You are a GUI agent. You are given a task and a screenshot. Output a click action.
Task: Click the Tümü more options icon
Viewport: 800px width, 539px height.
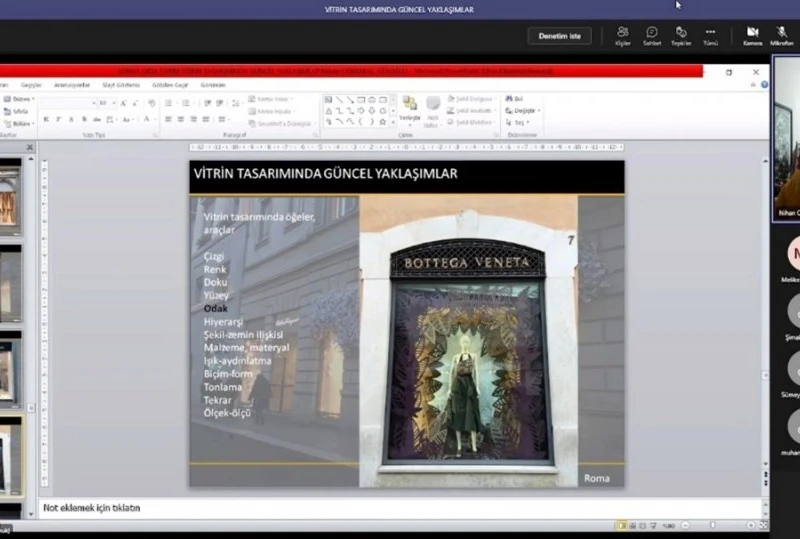[710, 34]
